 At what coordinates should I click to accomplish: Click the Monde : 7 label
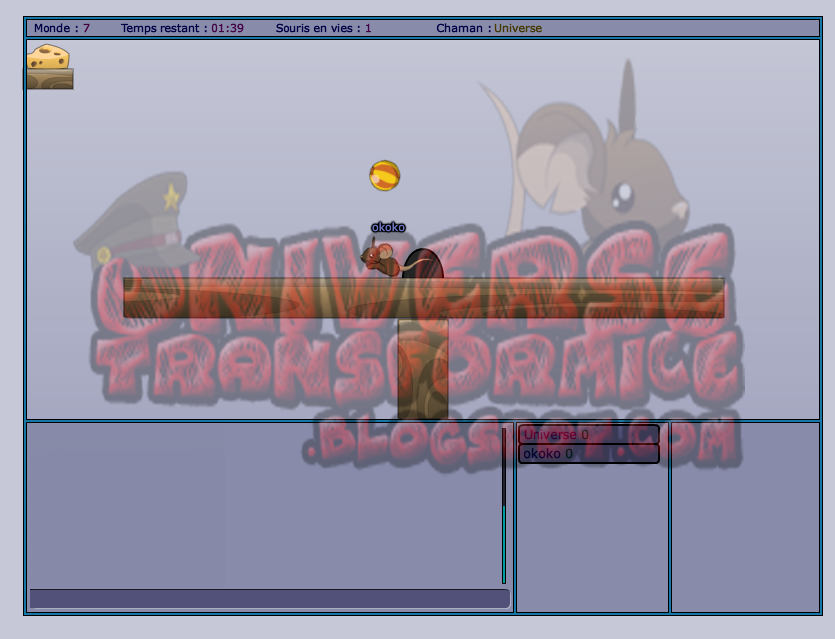click(62, 28)
